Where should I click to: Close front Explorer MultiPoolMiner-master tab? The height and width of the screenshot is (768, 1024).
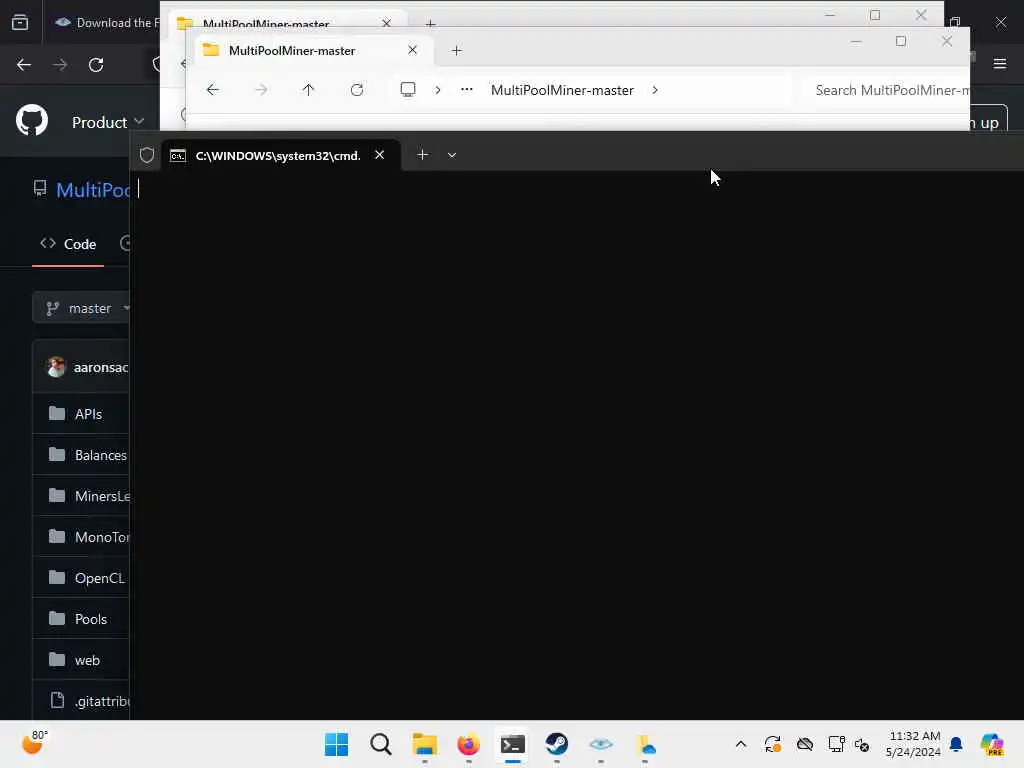click(412, 50)
